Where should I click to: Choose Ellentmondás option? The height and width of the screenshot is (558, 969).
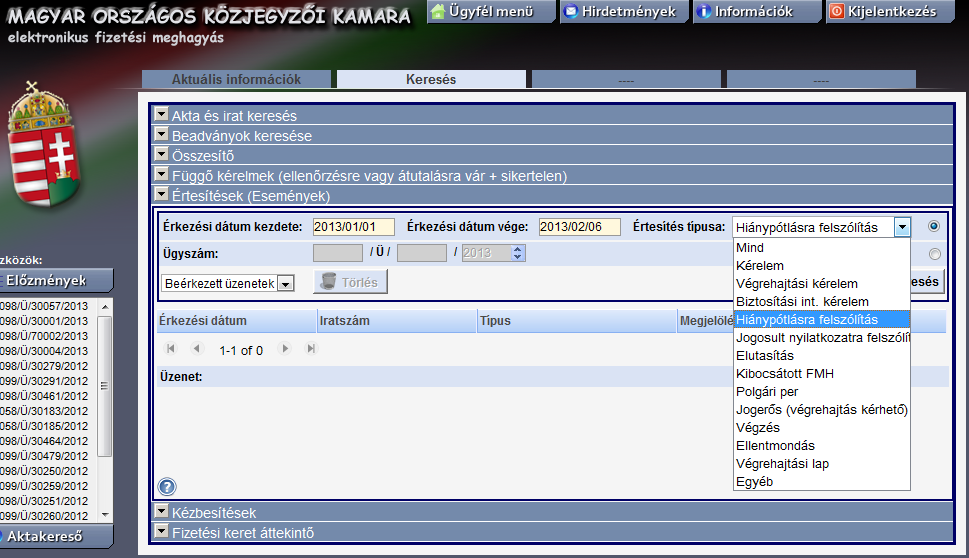click(821, 445)
